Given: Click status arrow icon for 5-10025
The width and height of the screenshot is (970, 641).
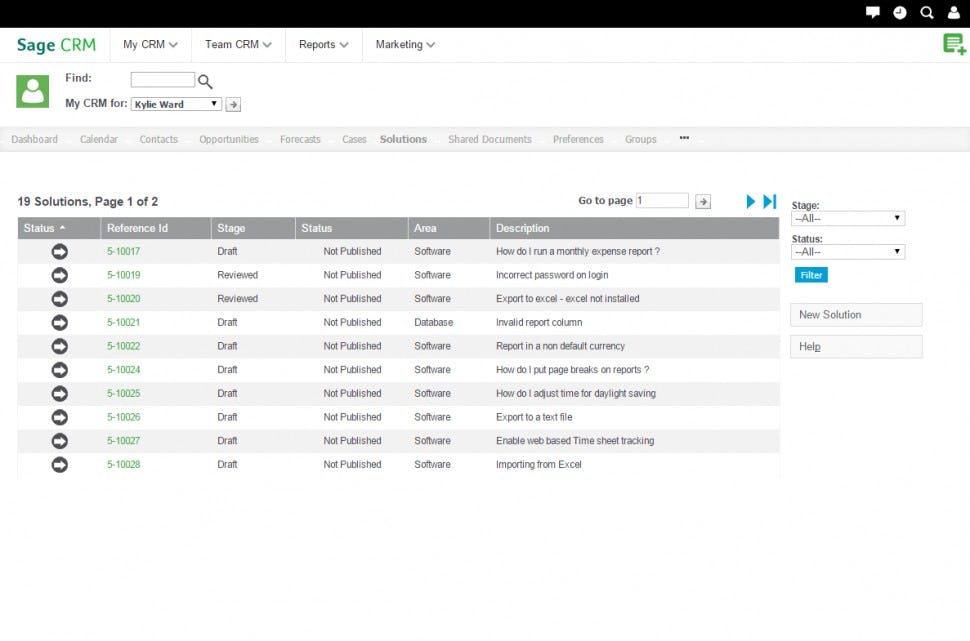Looking at the screenshot, I should coord(59,394).
